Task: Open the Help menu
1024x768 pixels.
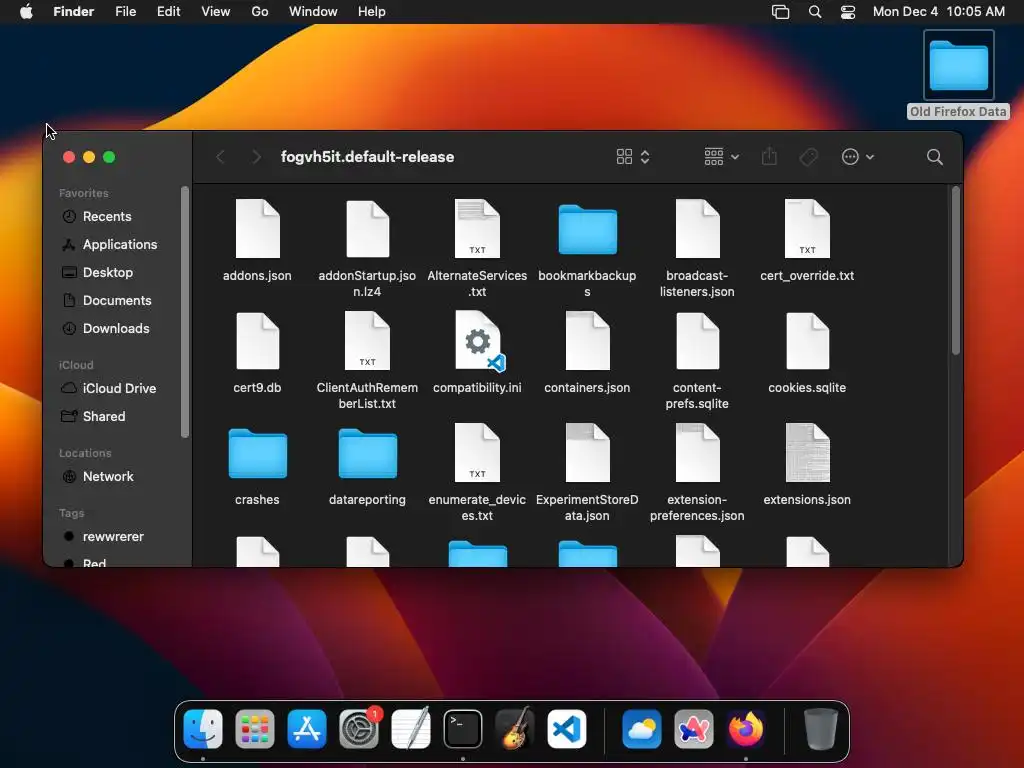Action: 372,12
